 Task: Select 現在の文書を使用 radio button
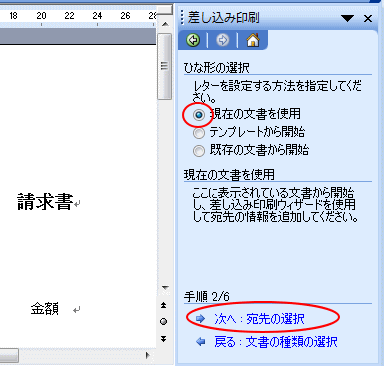[x=199, y=115]
